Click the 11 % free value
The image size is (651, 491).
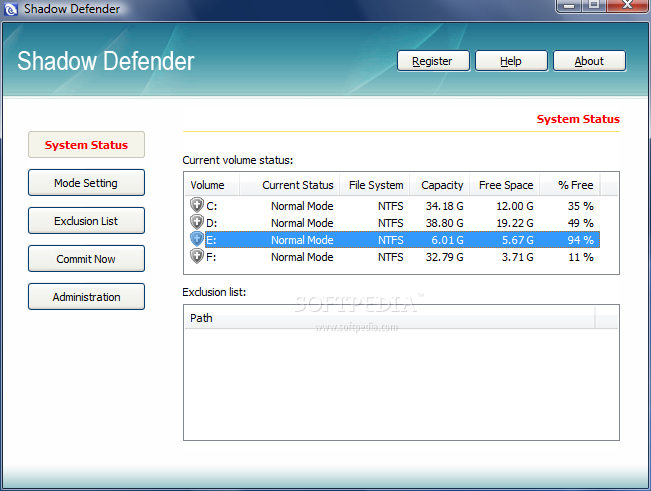(x=581, y=257)
